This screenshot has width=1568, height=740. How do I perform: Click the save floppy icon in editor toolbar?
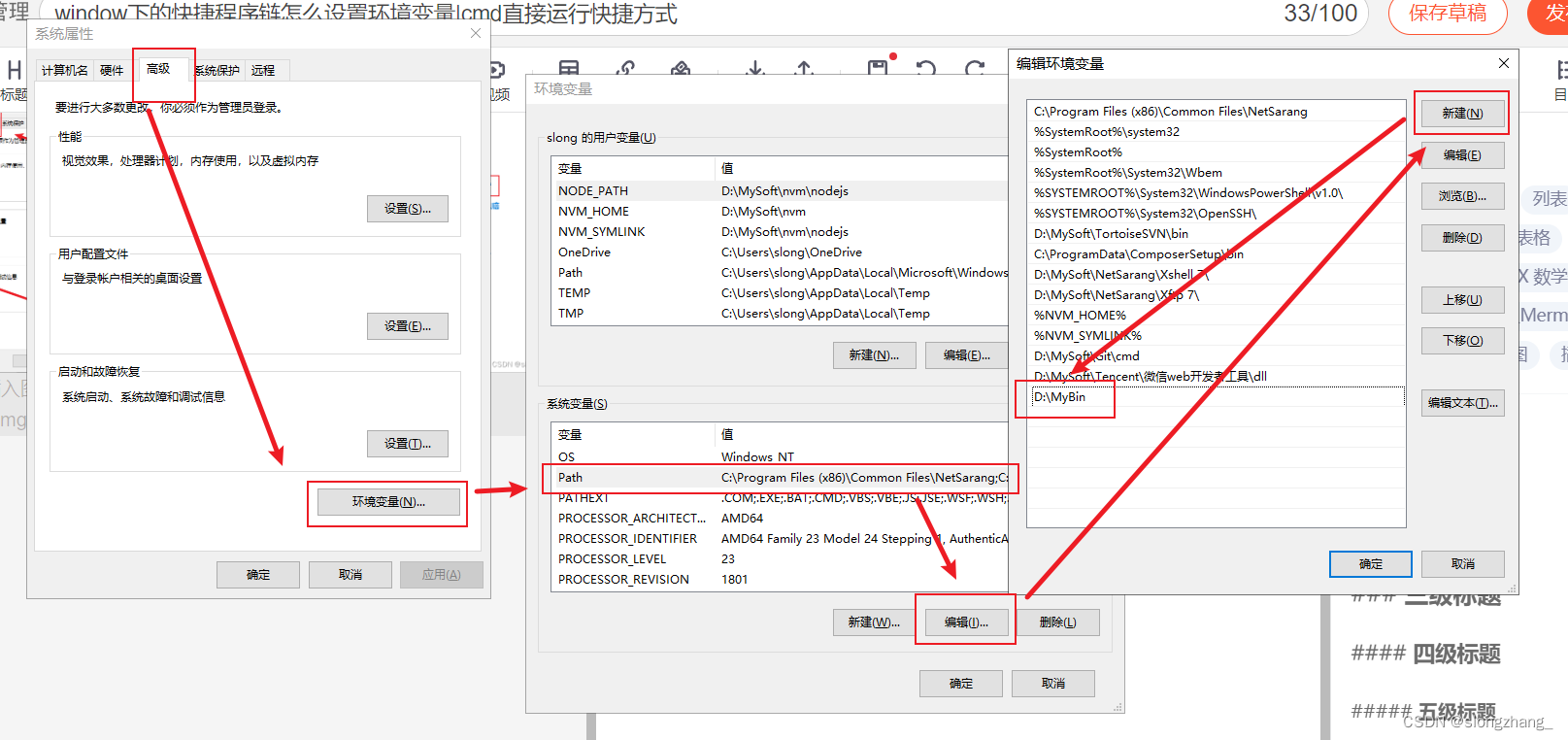pos(878,67)
